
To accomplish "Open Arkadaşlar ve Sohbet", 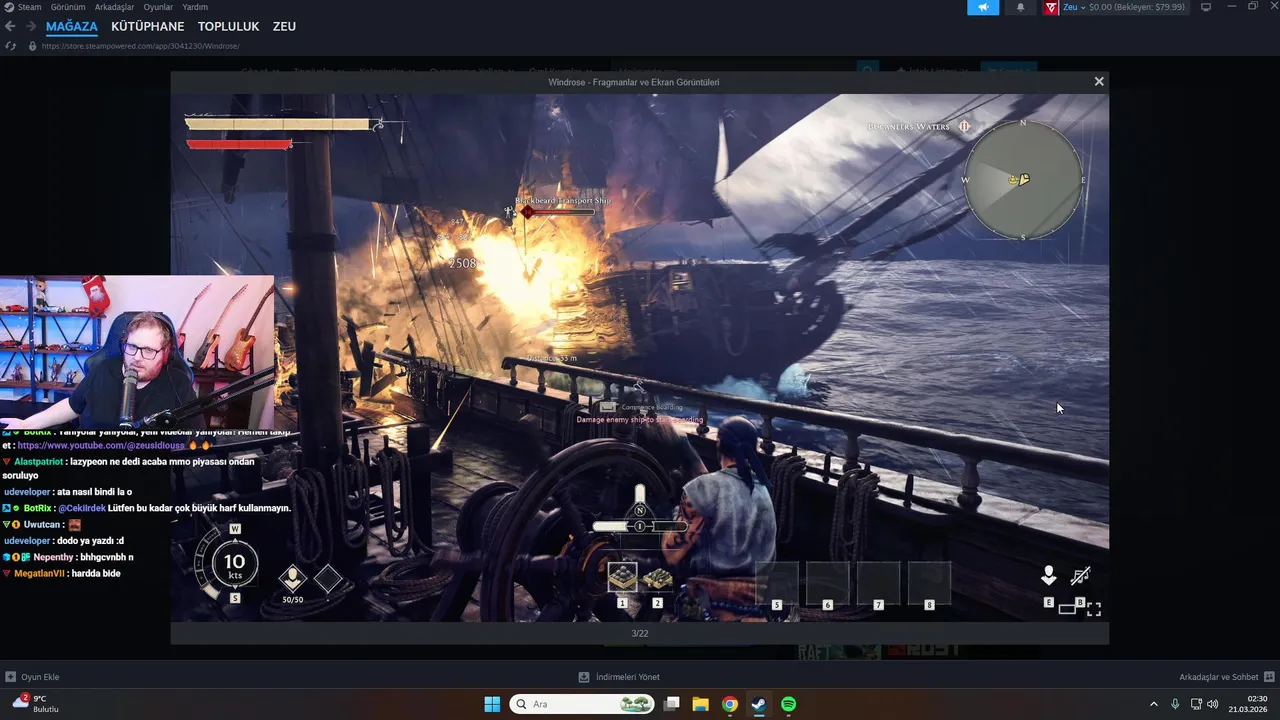I will [1226, 677].
